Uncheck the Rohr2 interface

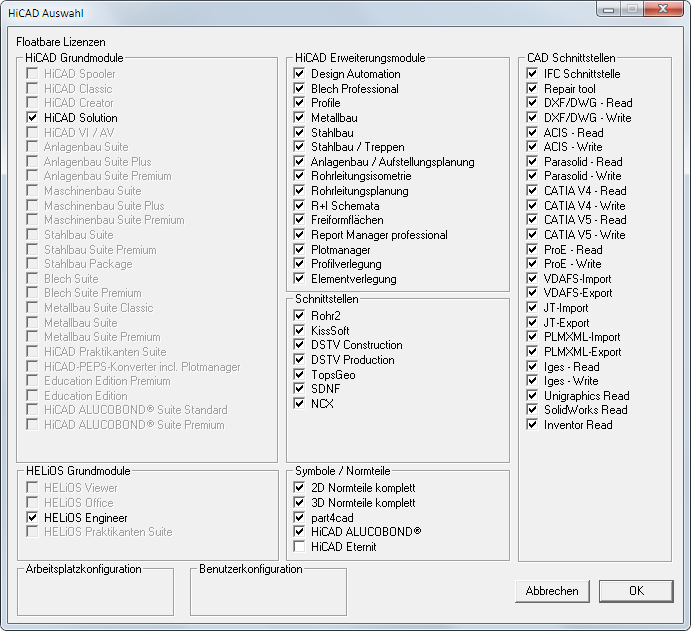click(x=299, y=316)
